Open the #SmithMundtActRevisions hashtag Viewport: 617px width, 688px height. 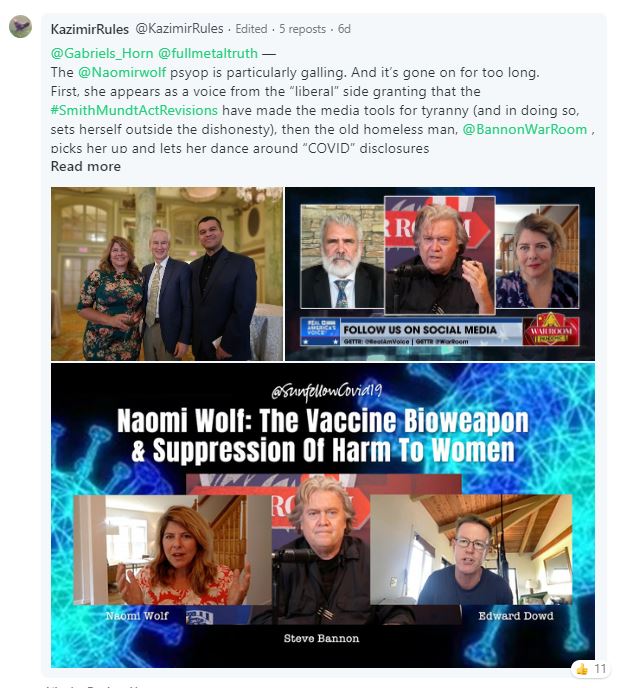[x=134, y=110]
